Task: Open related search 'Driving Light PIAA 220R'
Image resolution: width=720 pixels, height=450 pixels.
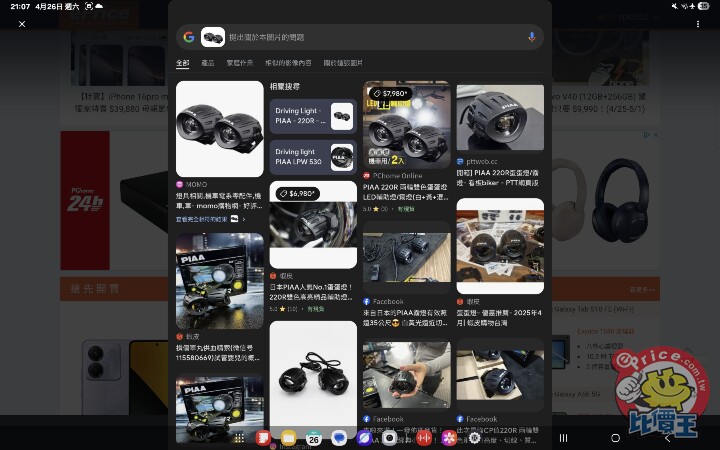Action: 313,116
